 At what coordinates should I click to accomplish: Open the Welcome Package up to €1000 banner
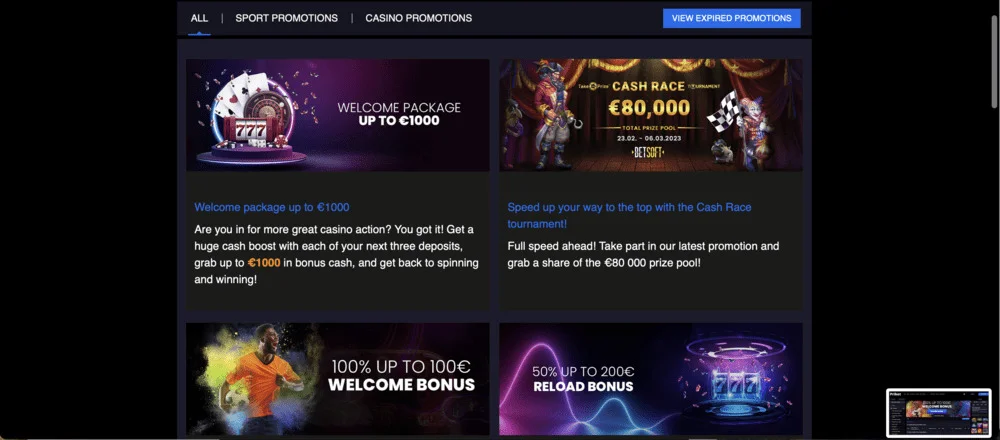pos(337,115)
